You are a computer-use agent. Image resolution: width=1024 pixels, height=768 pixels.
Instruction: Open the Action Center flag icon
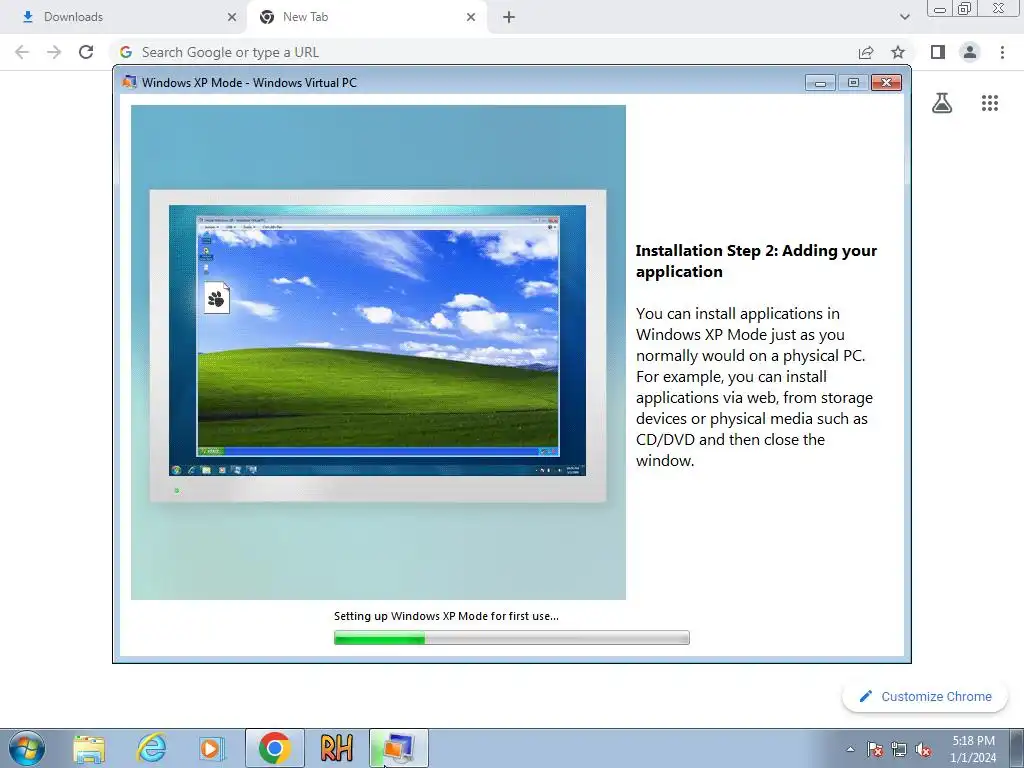tap(875, 749)
